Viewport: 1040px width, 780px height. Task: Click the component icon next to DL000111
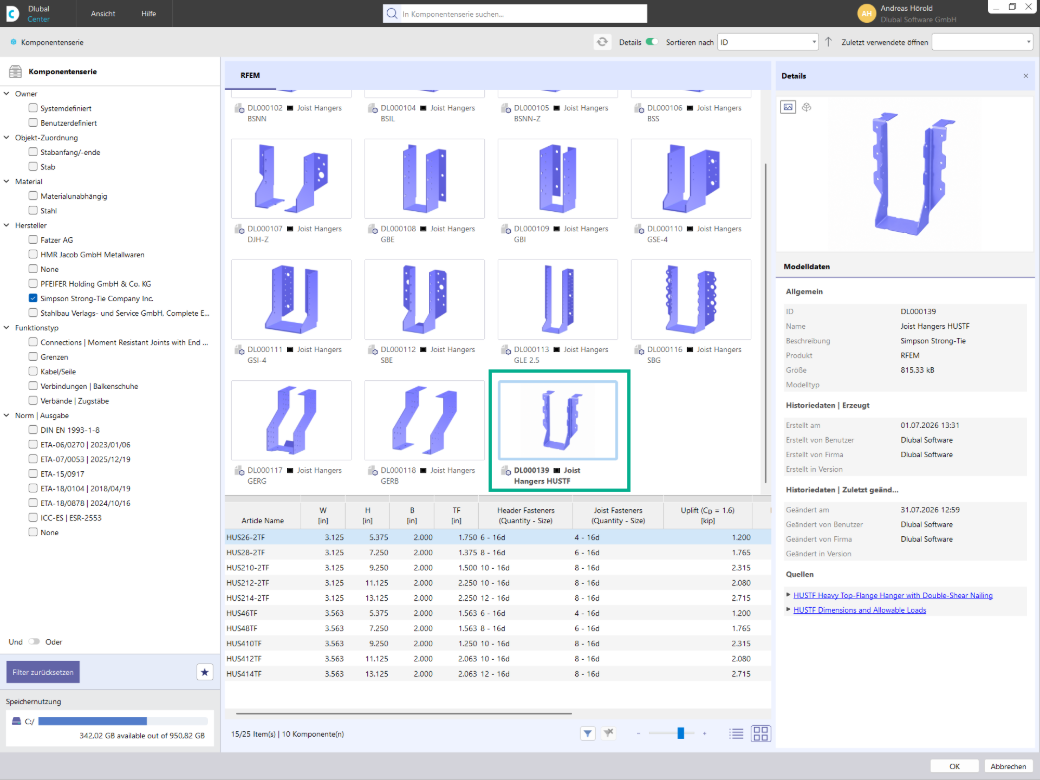click(x=239, y=350)
